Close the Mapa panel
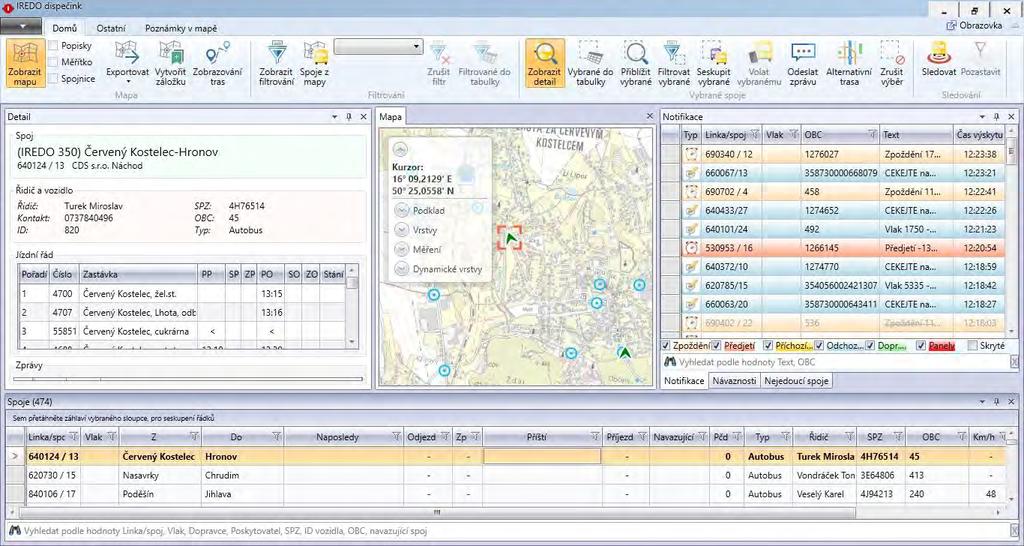Image resolution: width=1024 pixels, height=546 pixels. coord(649,116)
